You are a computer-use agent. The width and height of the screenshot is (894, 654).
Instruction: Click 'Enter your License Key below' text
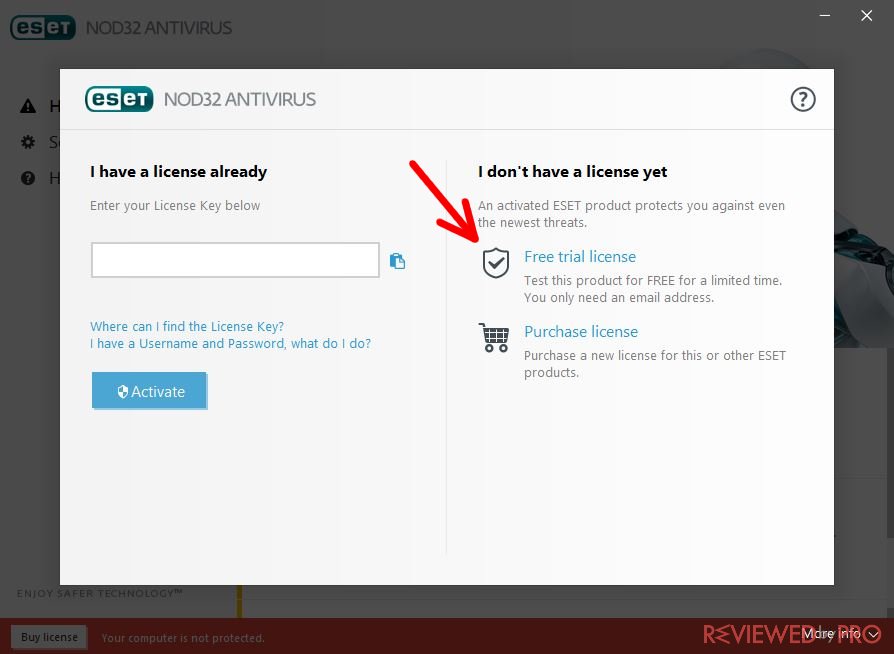(x=175, y=206)
